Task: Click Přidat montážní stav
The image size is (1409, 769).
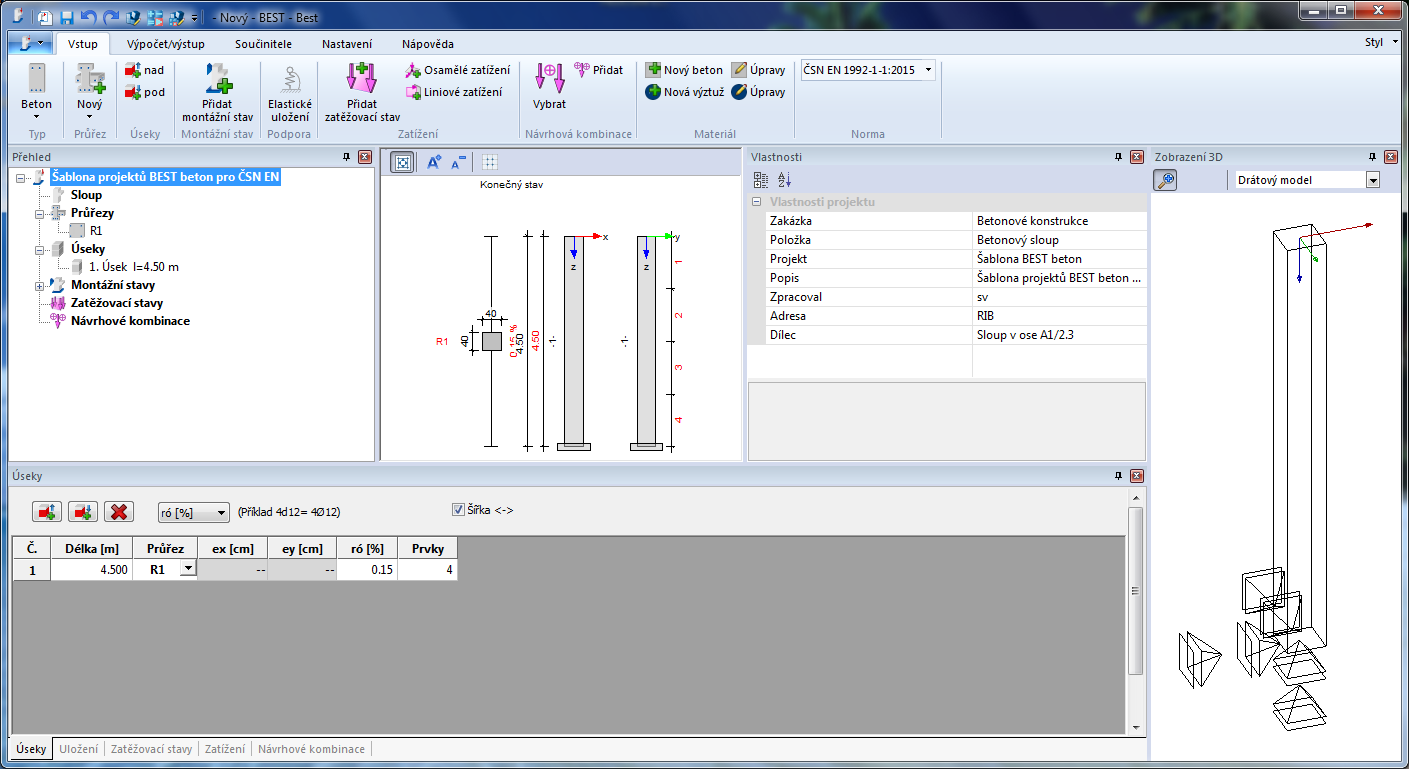Action: [x=217, y=92]
